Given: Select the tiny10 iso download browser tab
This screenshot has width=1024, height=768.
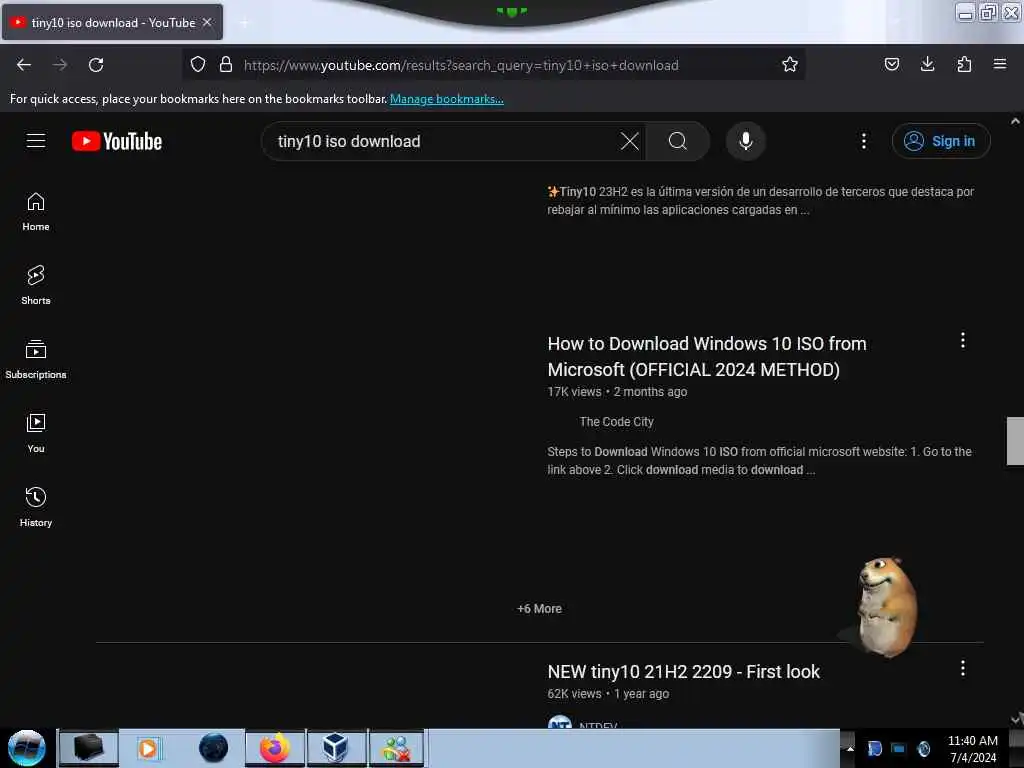Looking at the screenshot, I should [112, 22].
